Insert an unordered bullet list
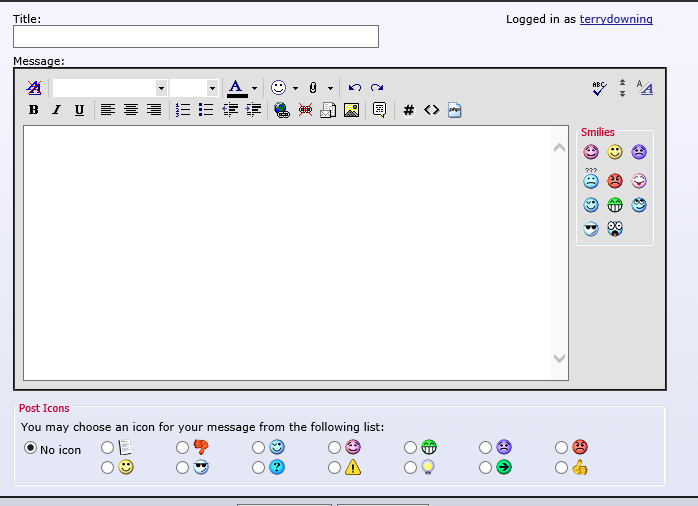This screenshot has width=698, height=506. click(x=206, y=109)
